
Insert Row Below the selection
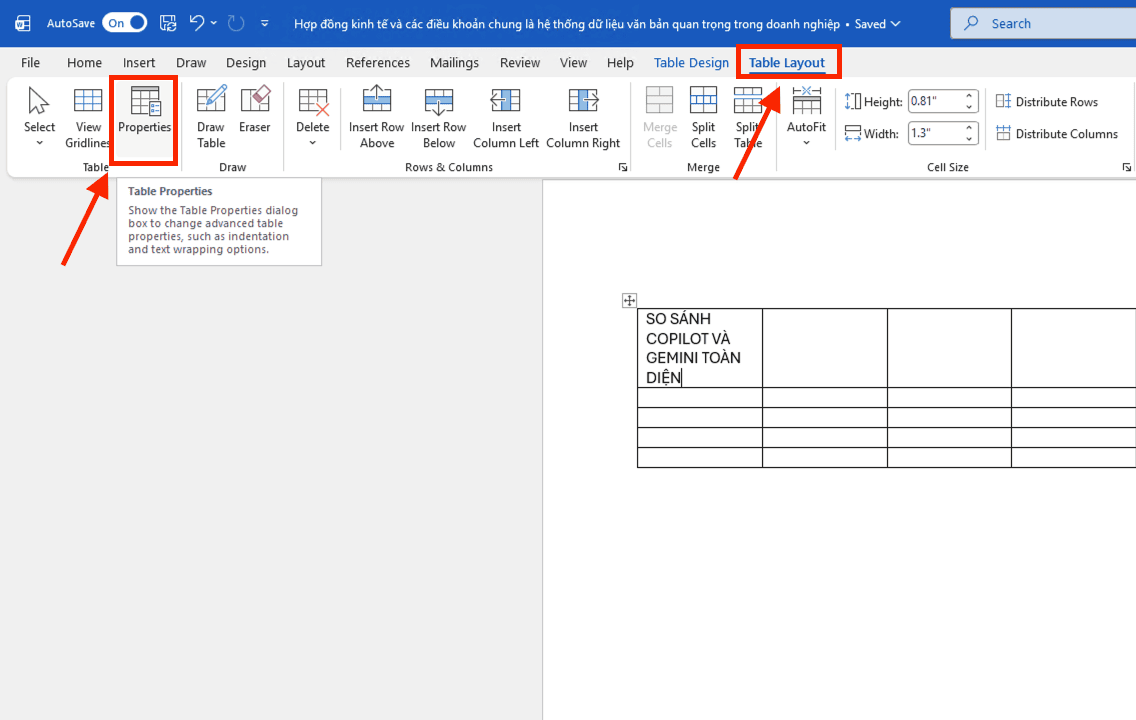438,117
